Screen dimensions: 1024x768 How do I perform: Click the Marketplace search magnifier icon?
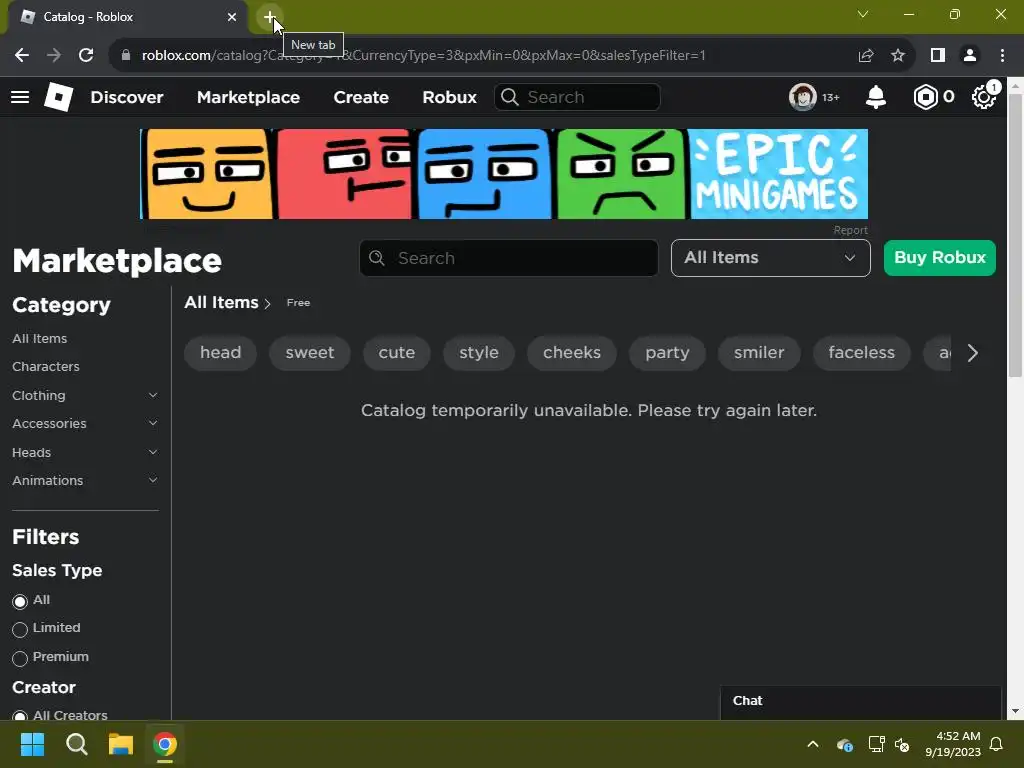click(377, 258)
